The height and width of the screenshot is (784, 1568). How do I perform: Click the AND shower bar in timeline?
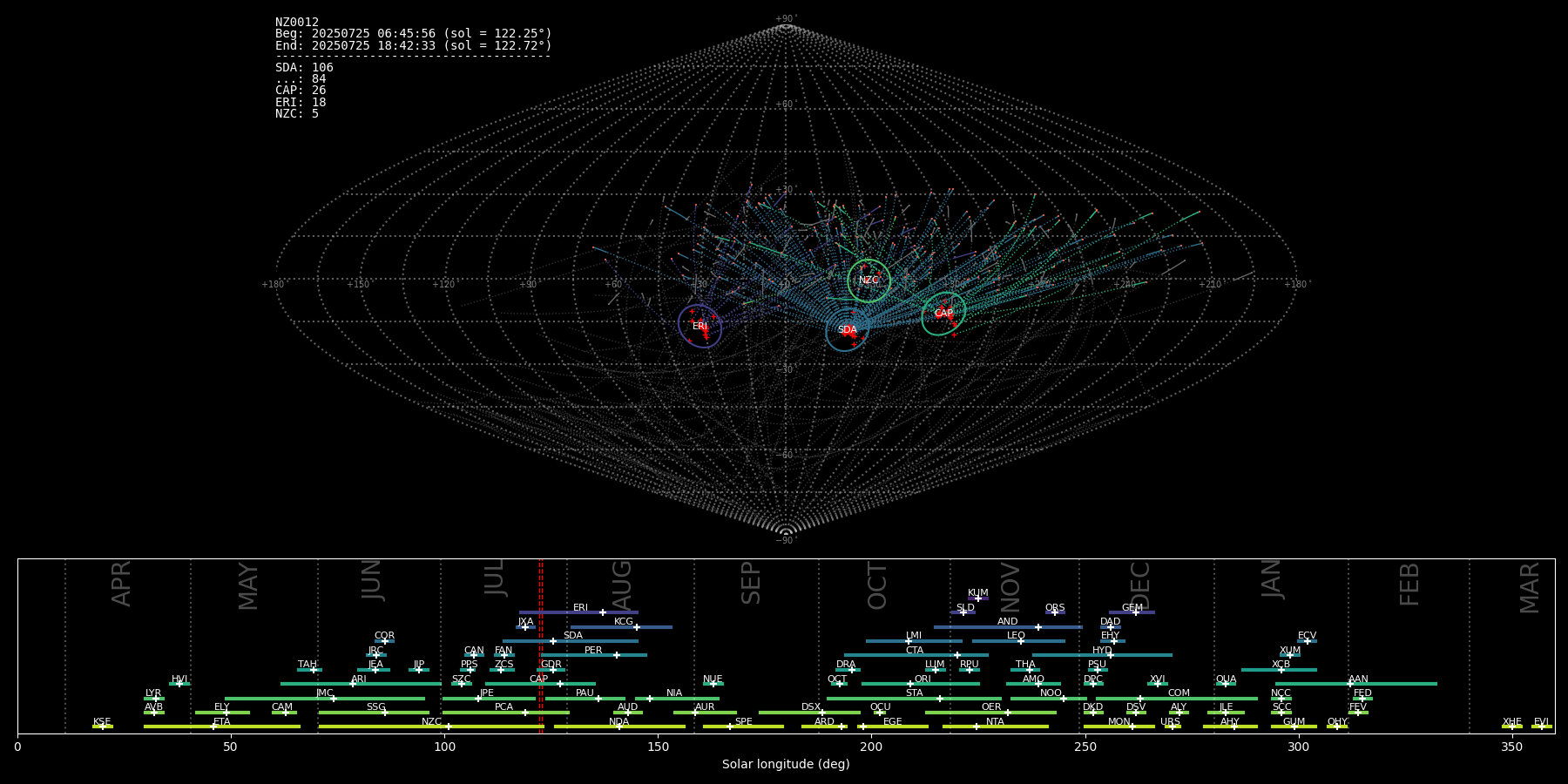[1008, 626]
